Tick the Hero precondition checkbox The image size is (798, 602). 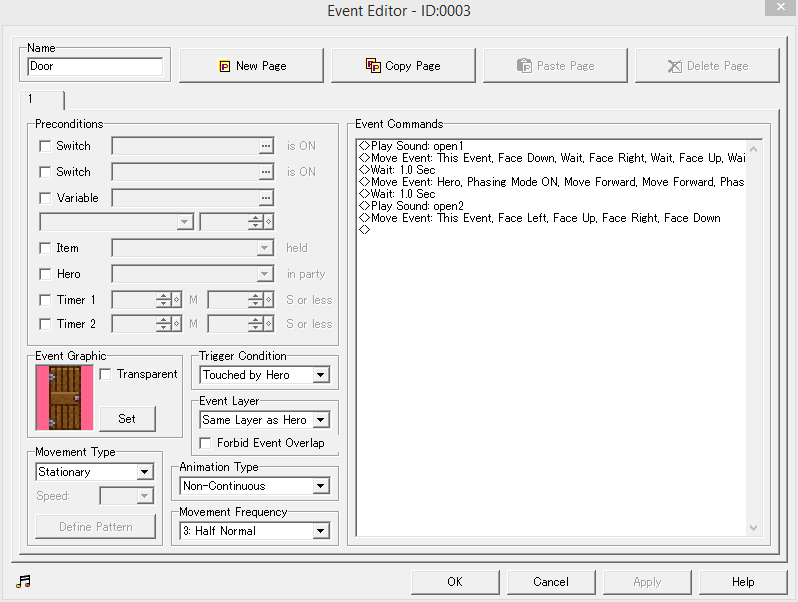coord(45,274)
